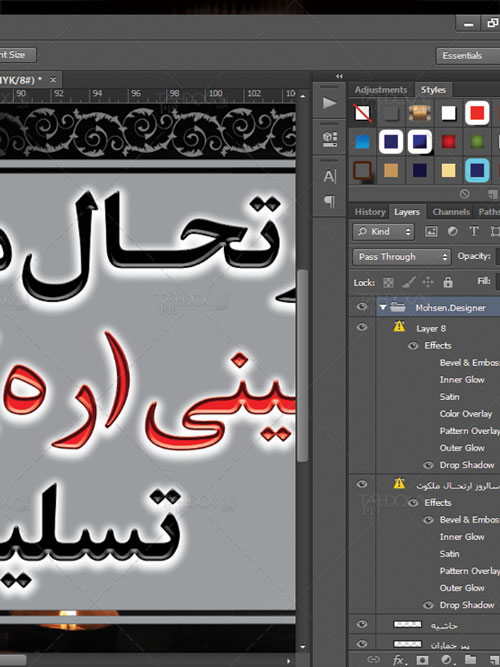Image resolution: width=500 pixels, height=667 pixels.
Task: Click canvas scroll up arrow
Action: [x=302, y=96]
